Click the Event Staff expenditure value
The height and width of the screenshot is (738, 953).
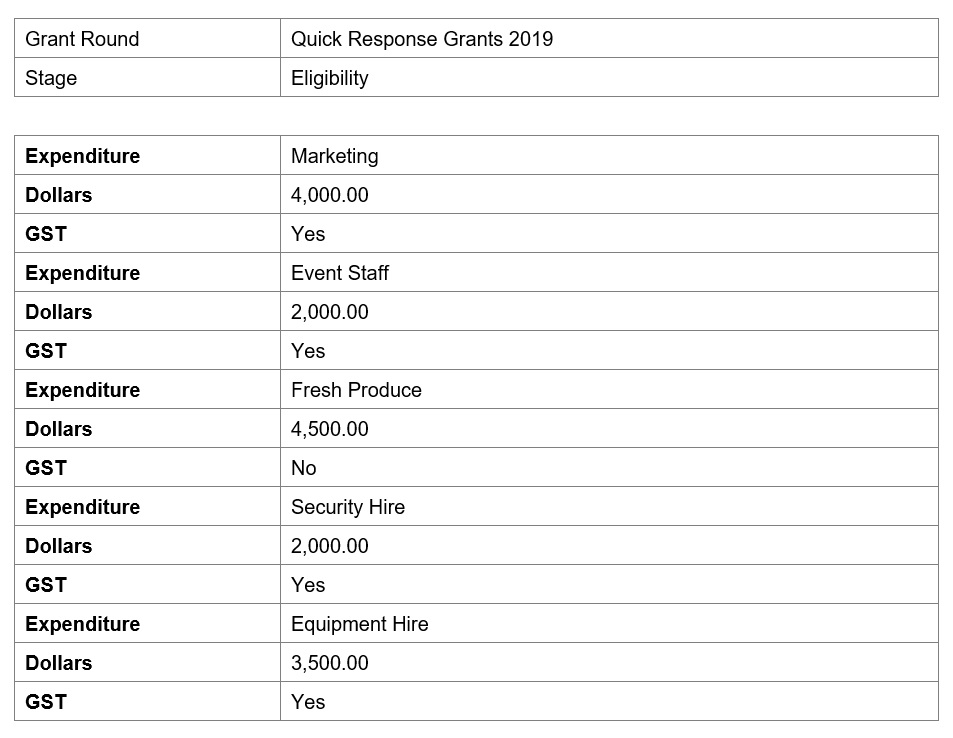tap(339, 273)
